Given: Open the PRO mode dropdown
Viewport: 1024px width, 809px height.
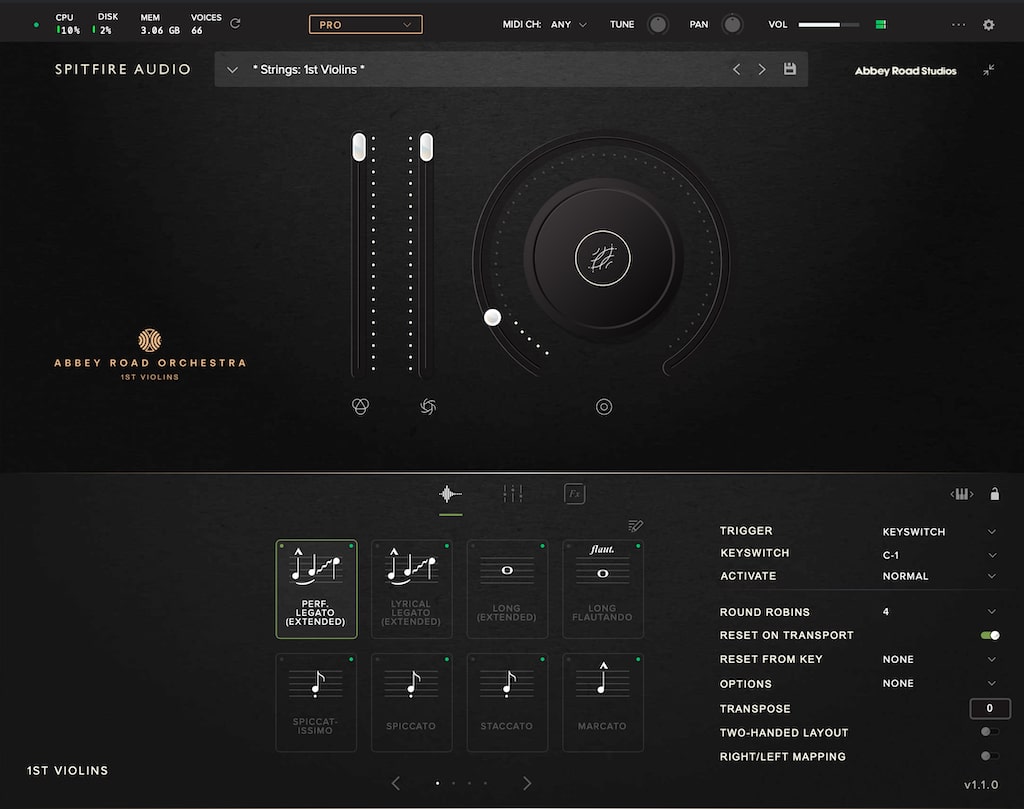Looking at the screenshot, I should click(x=366, y=25).
